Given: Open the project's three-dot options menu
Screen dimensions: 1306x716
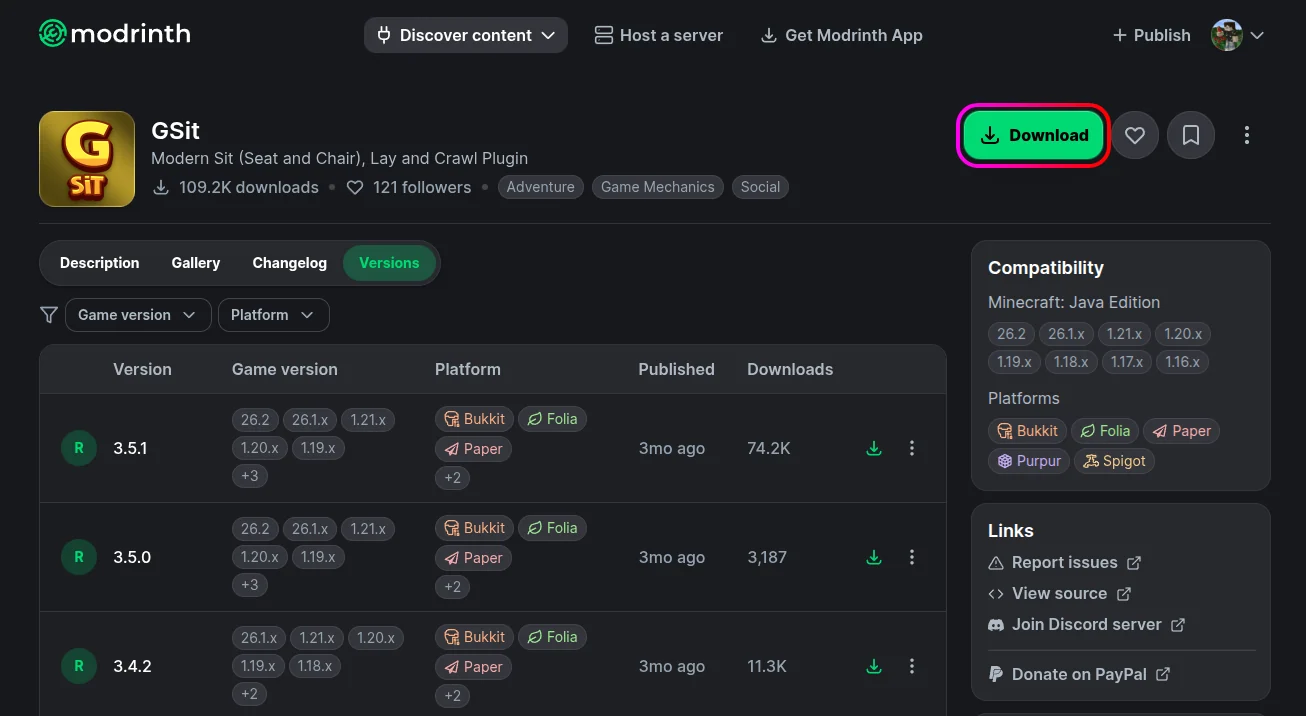Looking at the screenshot, I should pos(1246,135).
